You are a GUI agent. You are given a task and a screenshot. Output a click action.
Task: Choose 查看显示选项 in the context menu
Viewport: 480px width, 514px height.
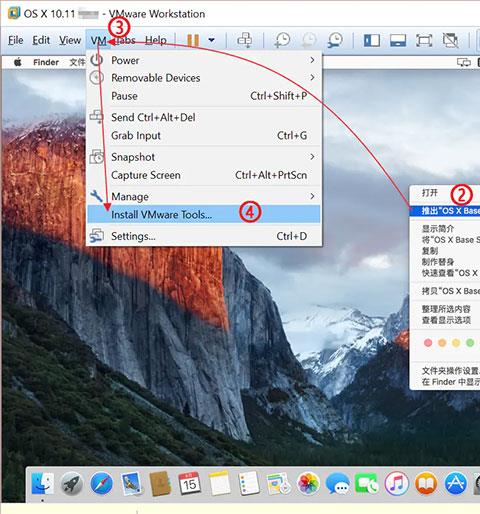click(446, 320)
